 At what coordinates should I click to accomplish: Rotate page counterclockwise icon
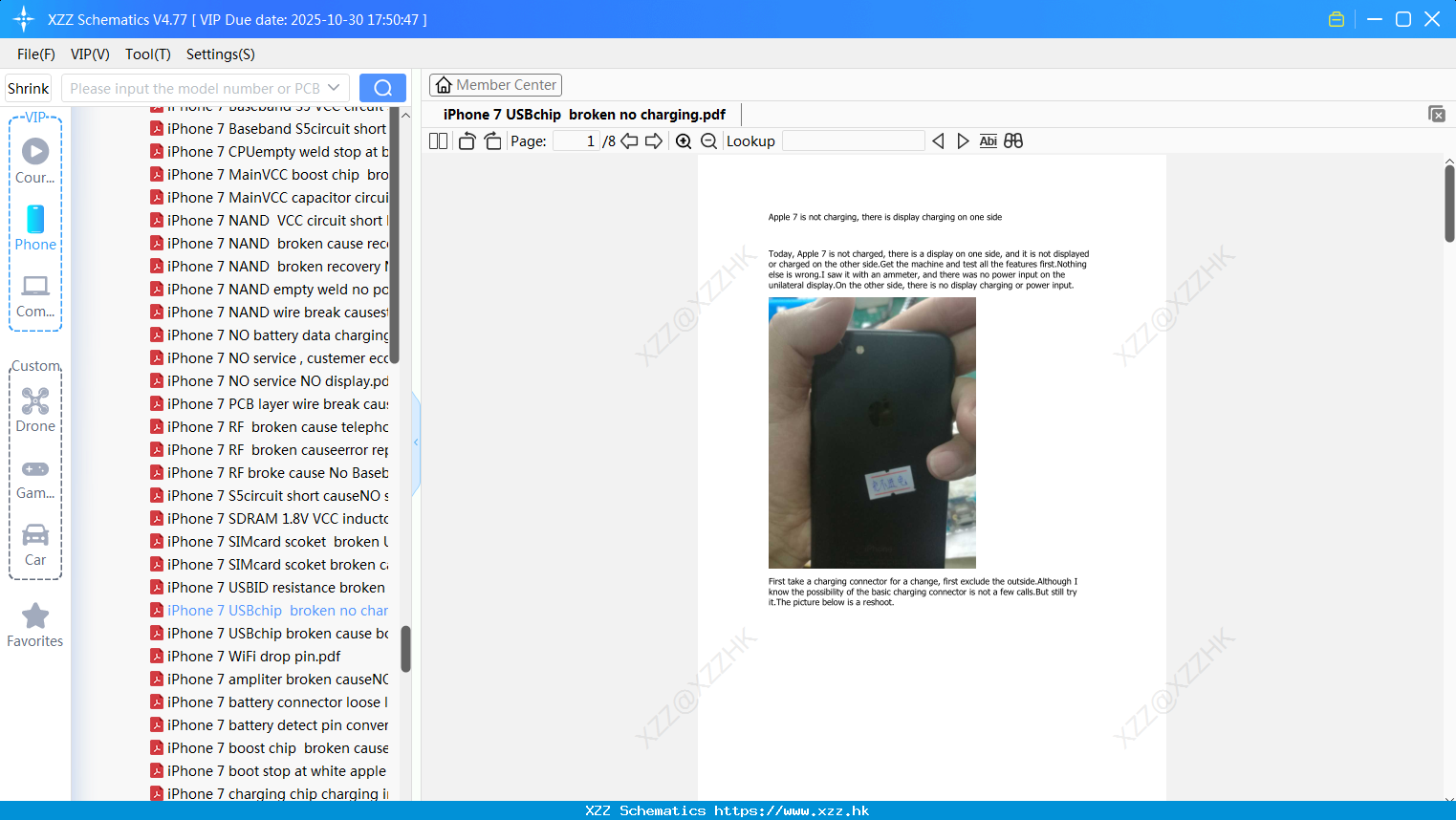[x=467, y=140]
